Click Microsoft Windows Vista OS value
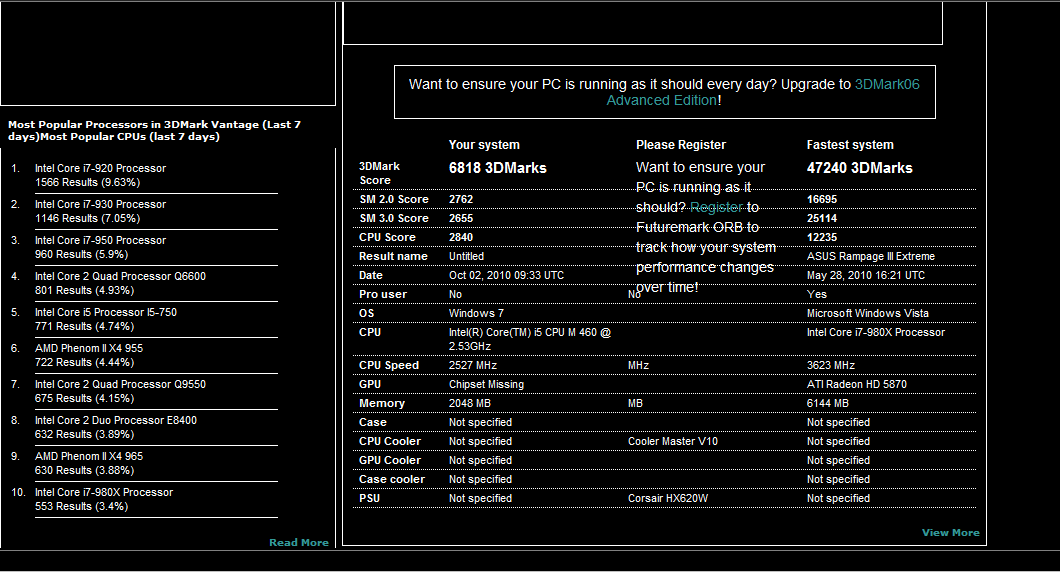 pos(867,313)
